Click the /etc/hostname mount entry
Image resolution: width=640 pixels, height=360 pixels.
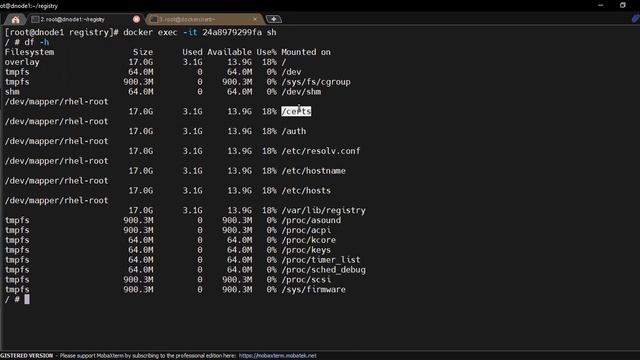pos(313,171)
